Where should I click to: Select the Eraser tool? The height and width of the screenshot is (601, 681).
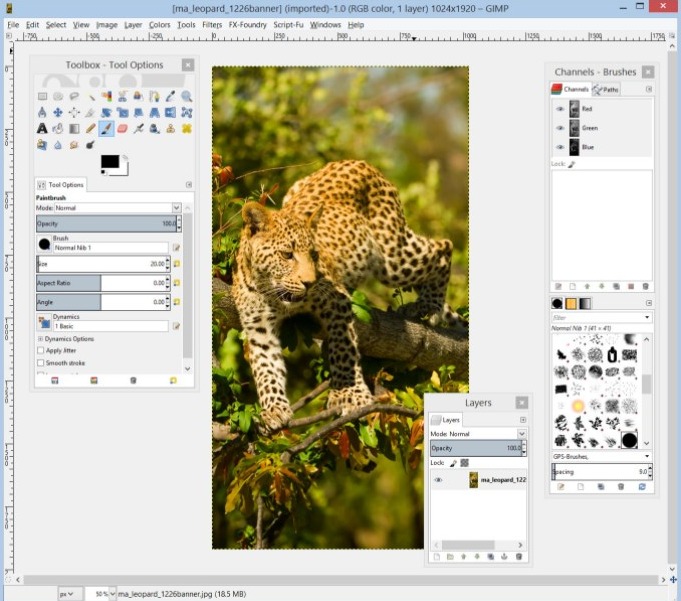[122, 128]
